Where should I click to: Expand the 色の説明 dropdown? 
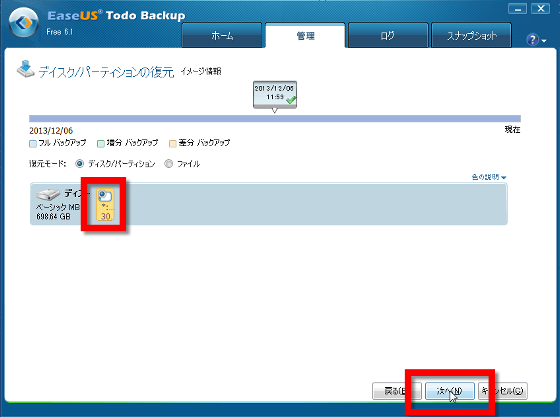489,177
